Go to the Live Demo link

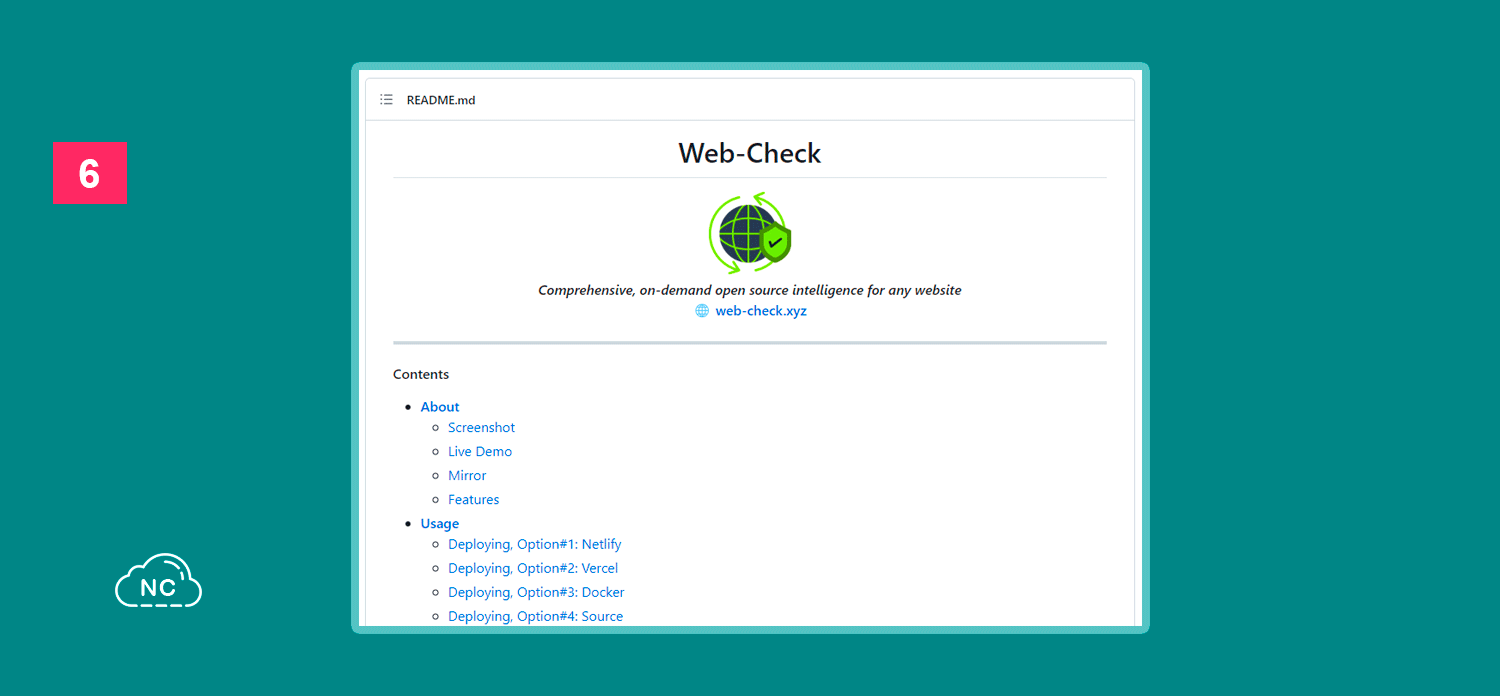click(x=480, y=451)
